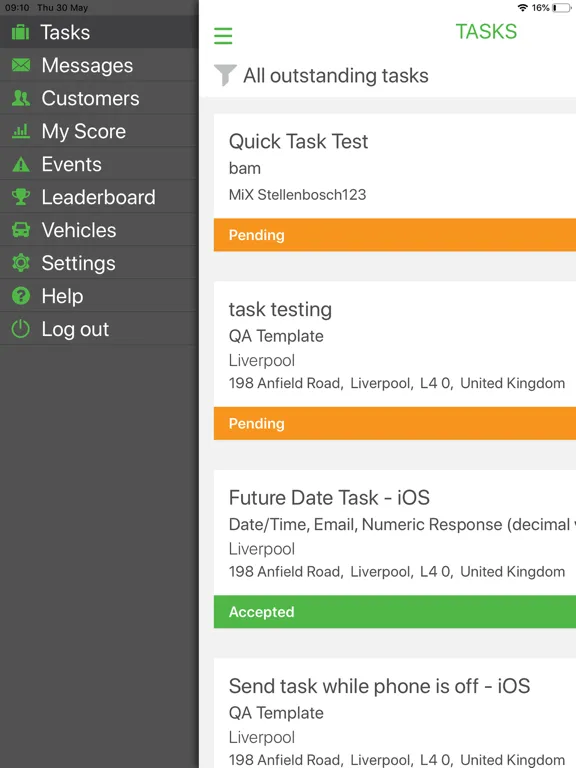Screen dimensions: 576x768
Task: Open the task filter funnel icon
Action: (x=225, y=75)
